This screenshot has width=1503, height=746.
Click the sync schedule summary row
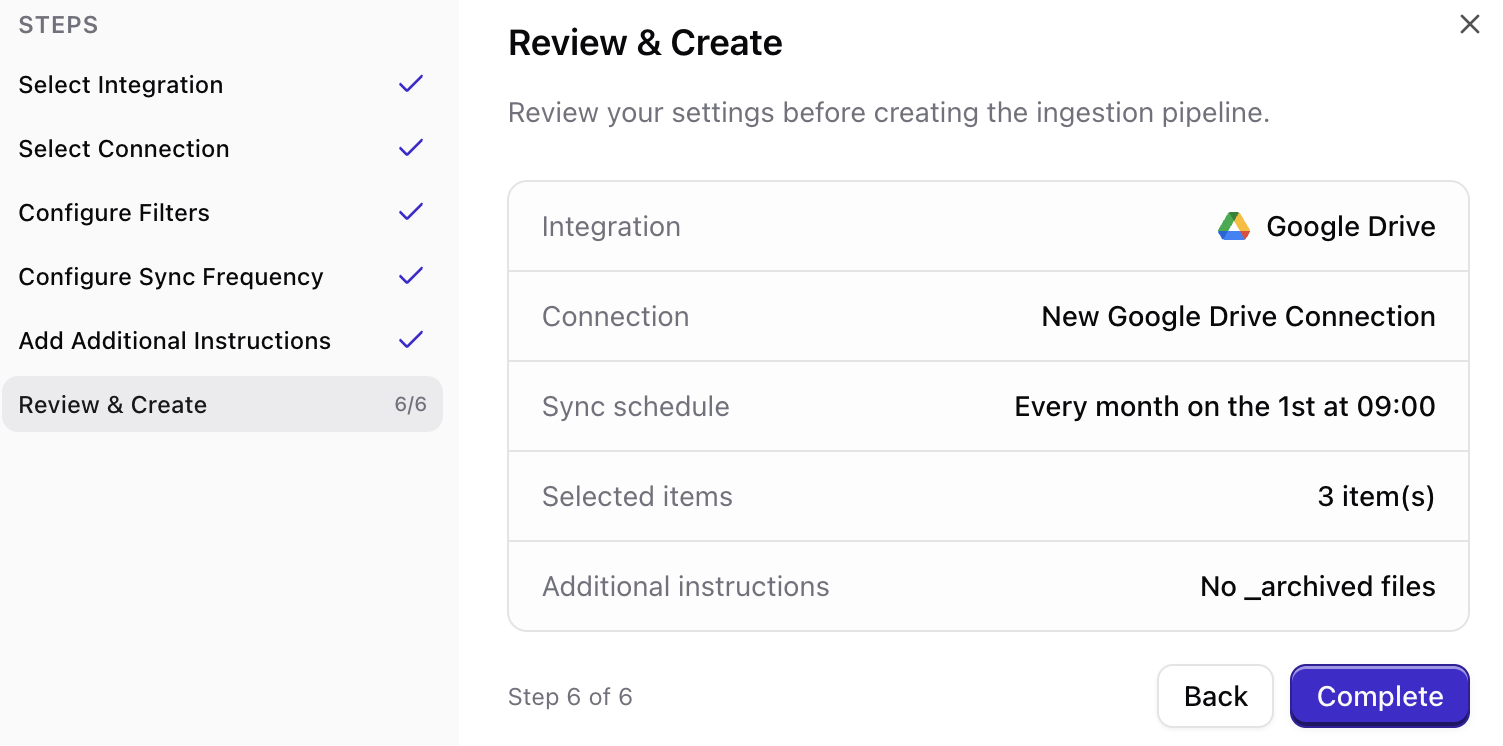(988, 406)
